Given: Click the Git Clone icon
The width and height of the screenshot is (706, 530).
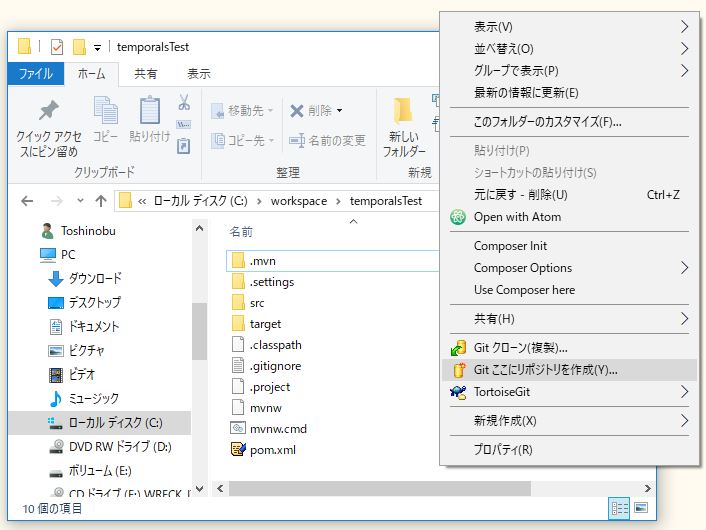Looking at the screenshot, I should (x=458, y=348).
